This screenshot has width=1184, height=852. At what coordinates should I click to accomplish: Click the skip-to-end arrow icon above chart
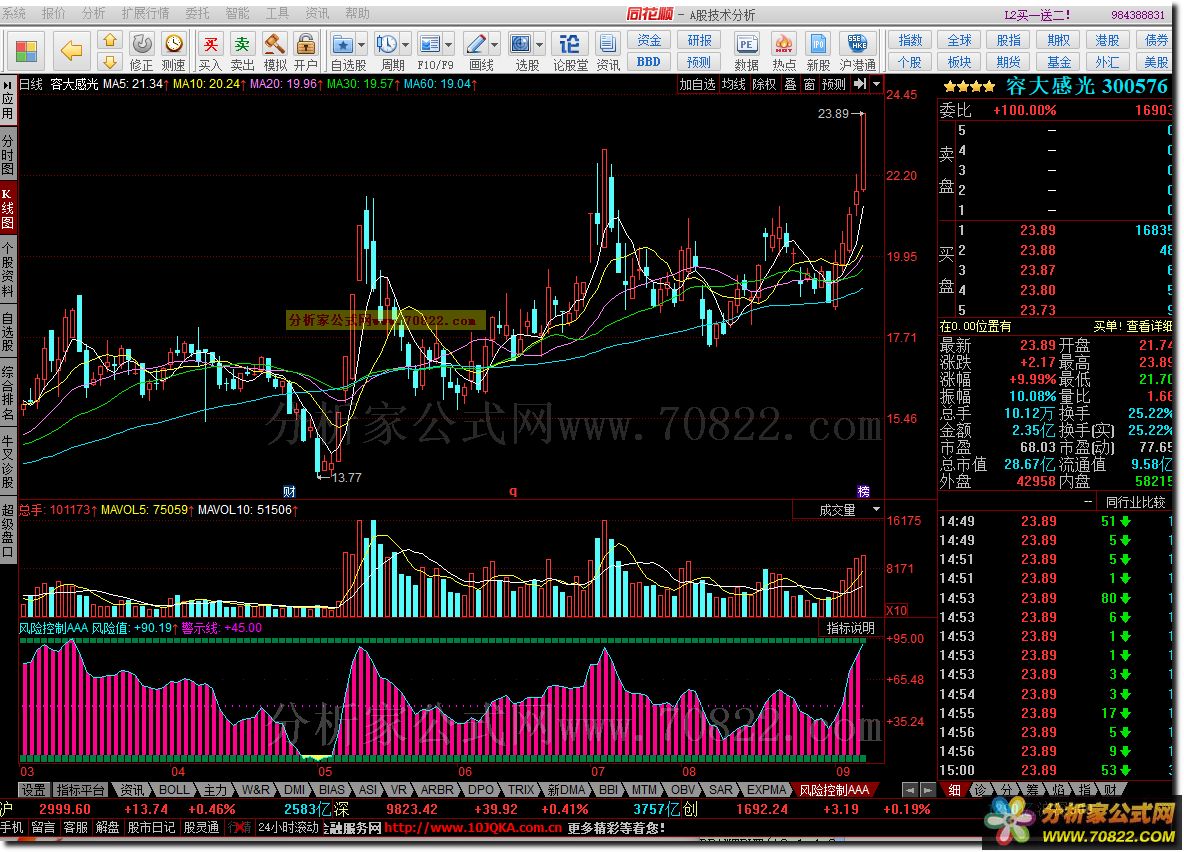[860, 85]
